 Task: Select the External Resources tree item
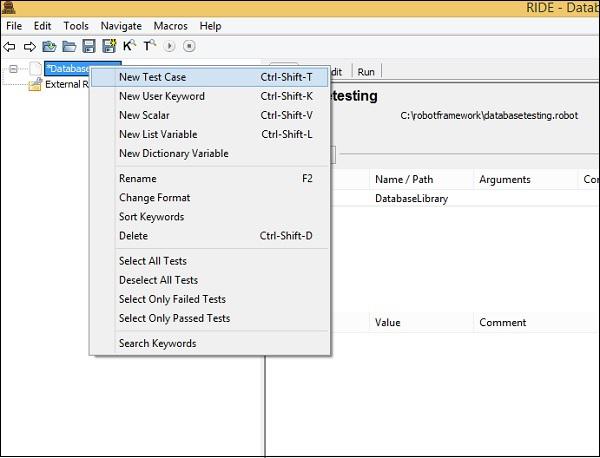click(x=60, y=84)
